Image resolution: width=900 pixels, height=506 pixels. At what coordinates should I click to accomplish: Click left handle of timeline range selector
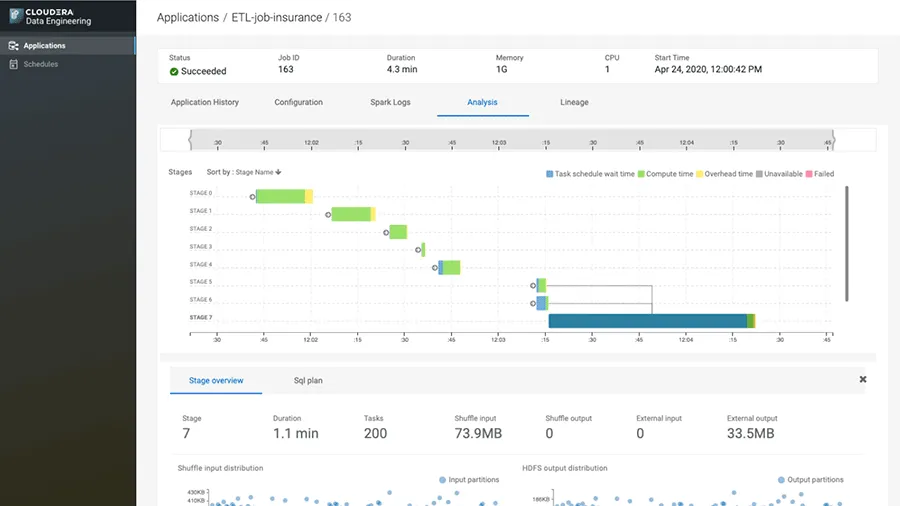pyautogui.click(x=190, y=139)
